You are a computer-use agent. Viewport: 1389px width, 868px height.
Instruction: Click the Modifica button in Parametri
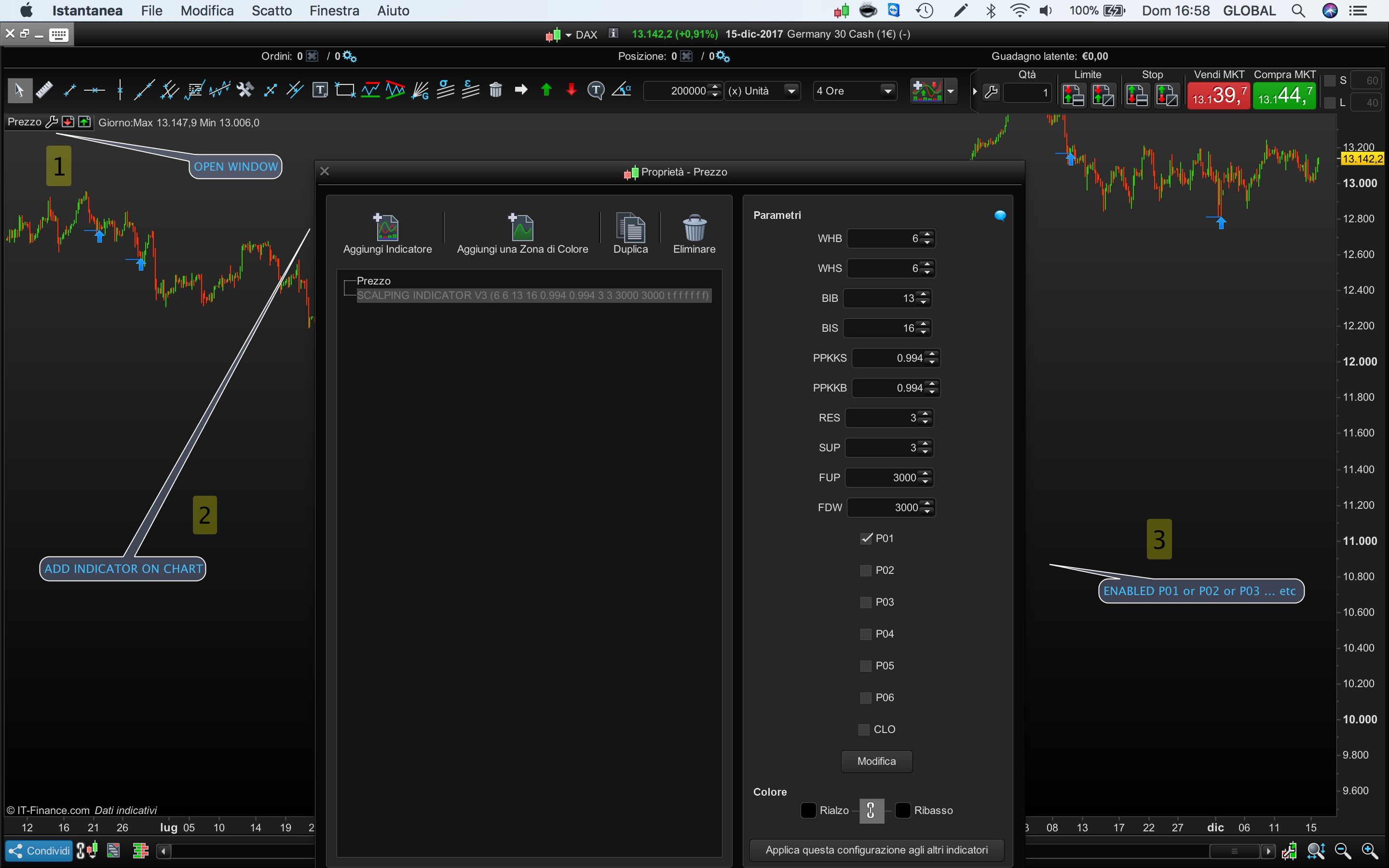click(x=876, y=761)
